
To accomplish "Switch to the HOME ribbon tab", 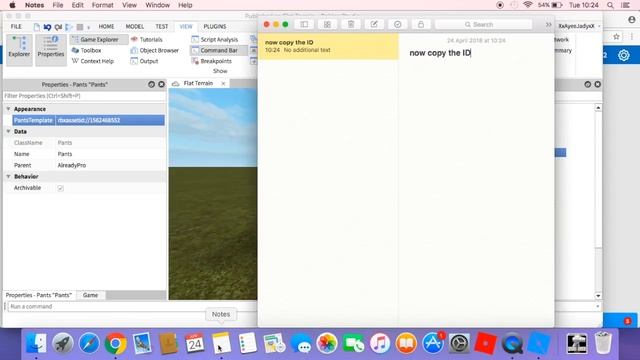I will (x=106, y=27).
